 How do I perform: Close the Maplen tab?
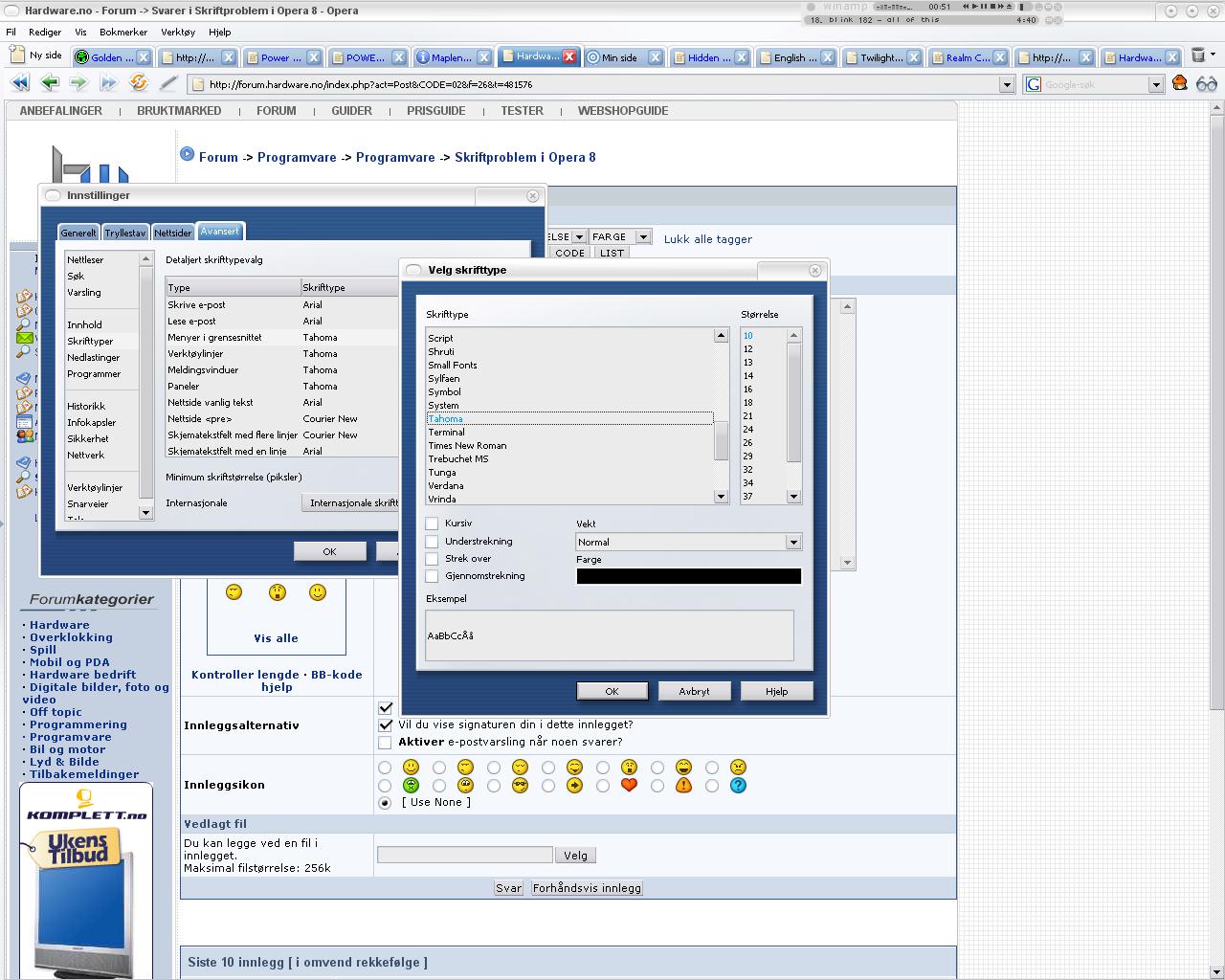484,57
